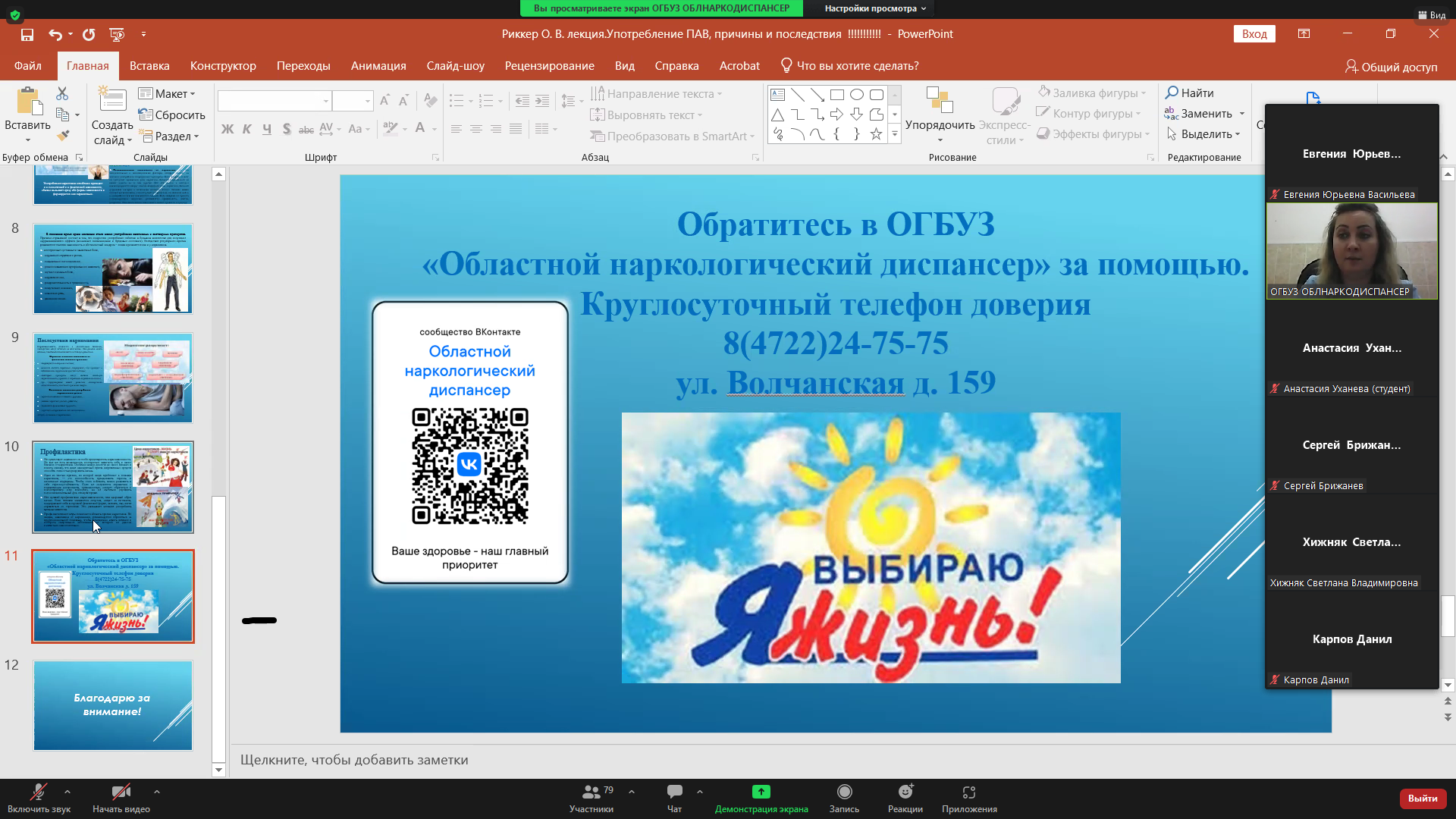Unmute microphone (Включить звук)
This screenshot has width=1456, height=819.
[39, 799]
